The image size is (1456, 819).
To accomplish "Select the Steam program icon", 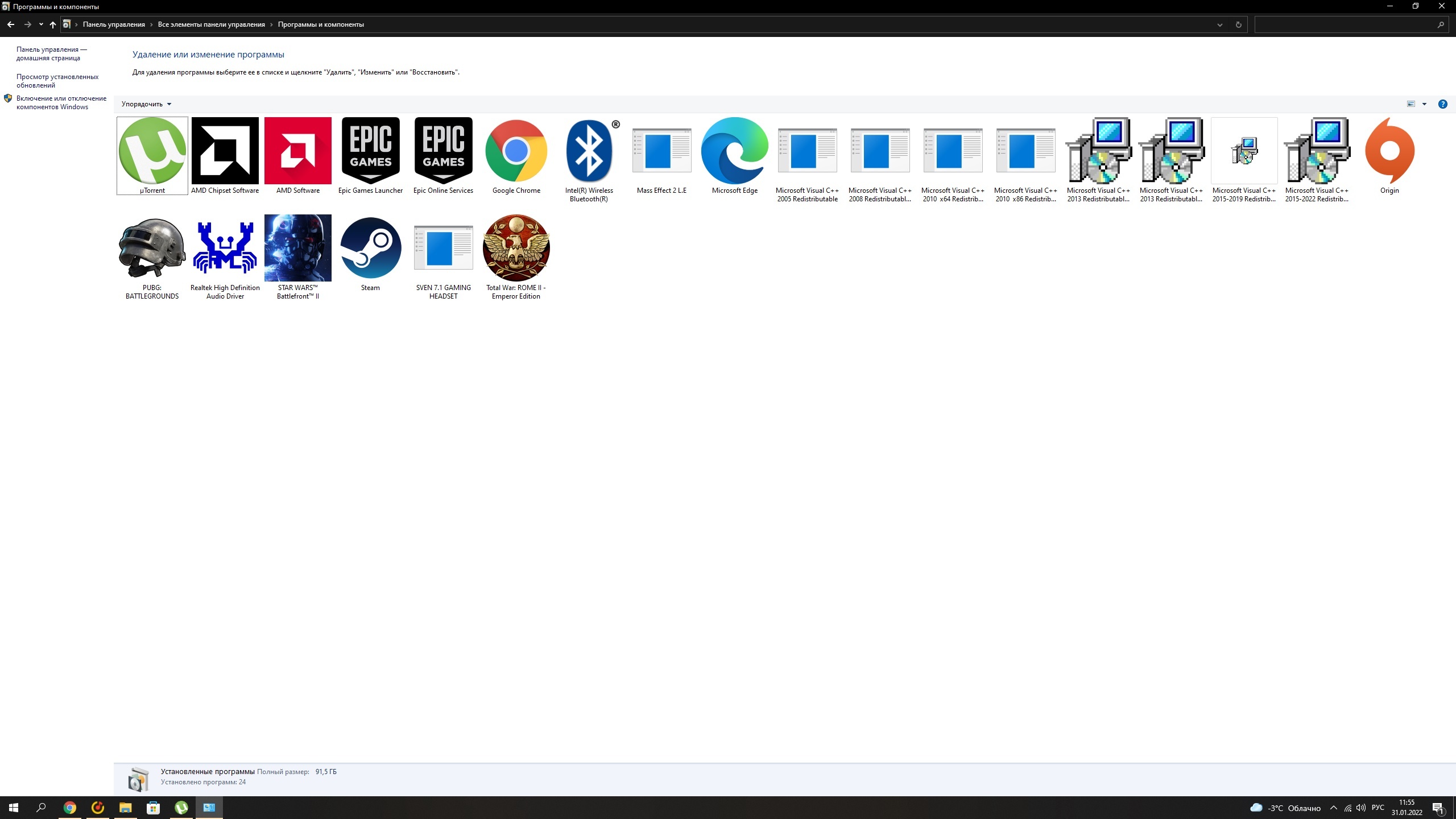I will [x=370, y=249].
